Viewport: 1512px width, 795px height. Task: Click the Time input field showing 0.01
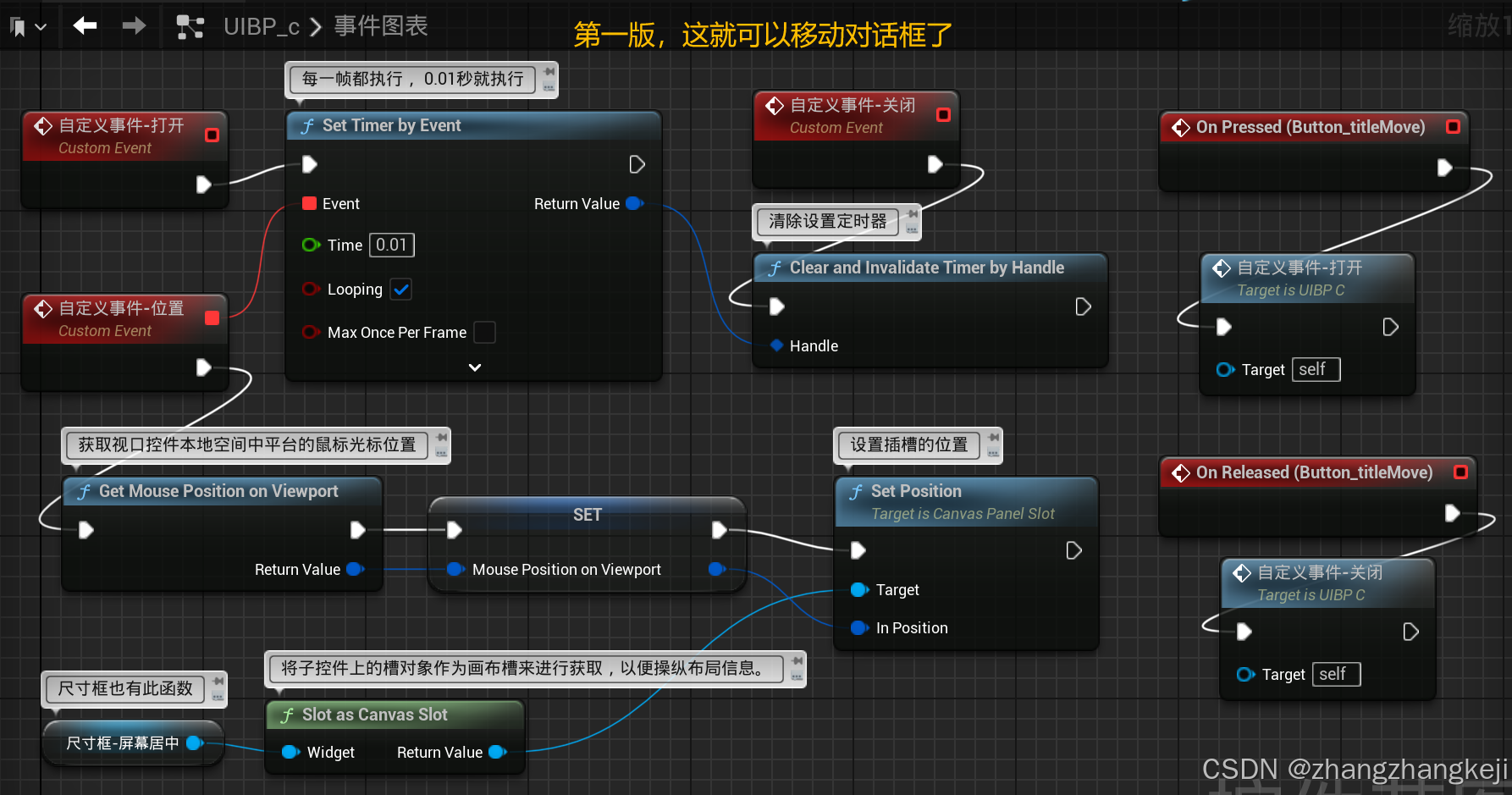[391, 245]
